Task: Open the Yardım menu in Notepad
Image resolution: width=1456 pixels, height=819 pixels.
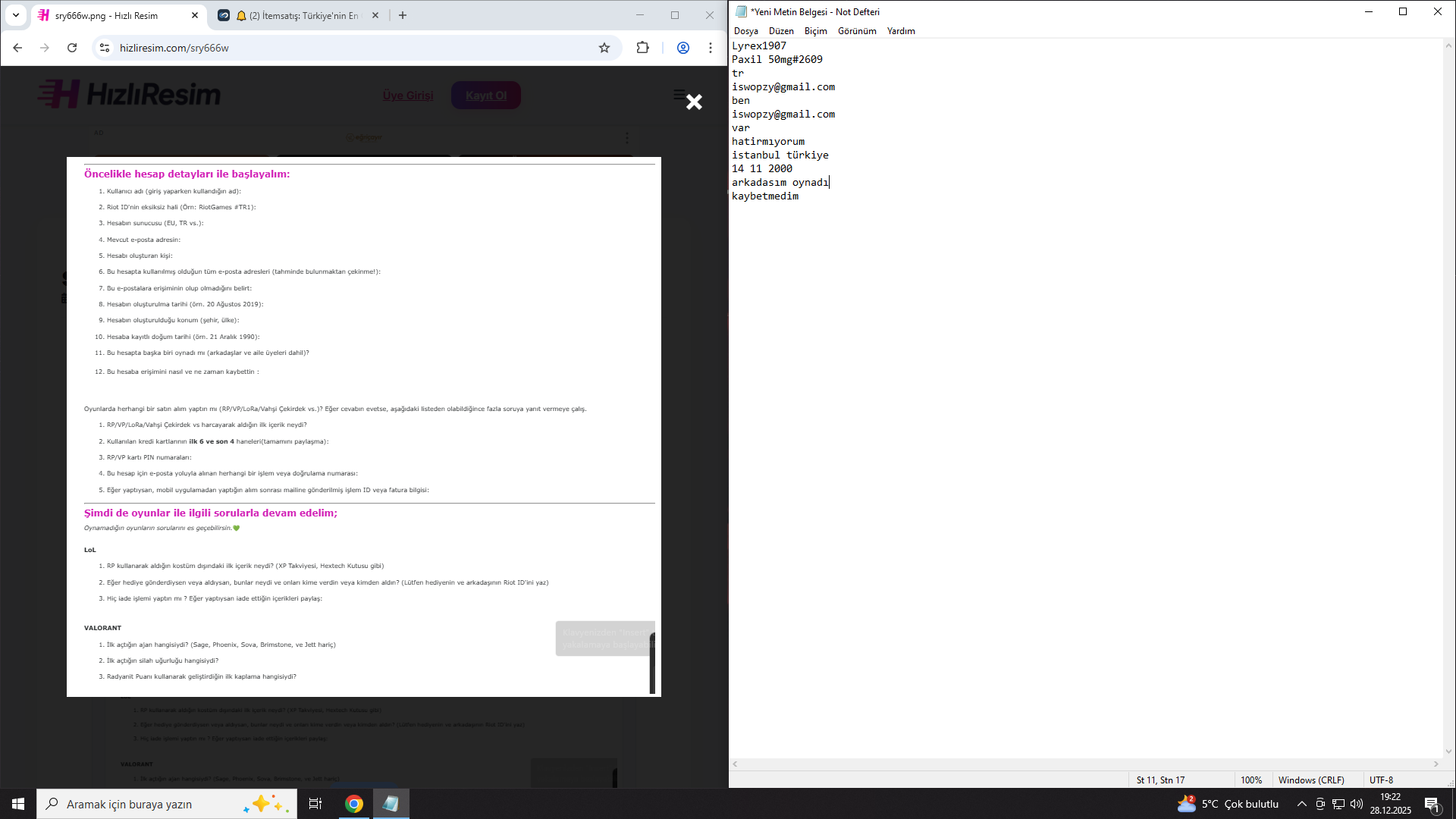Action: (901, 31)
